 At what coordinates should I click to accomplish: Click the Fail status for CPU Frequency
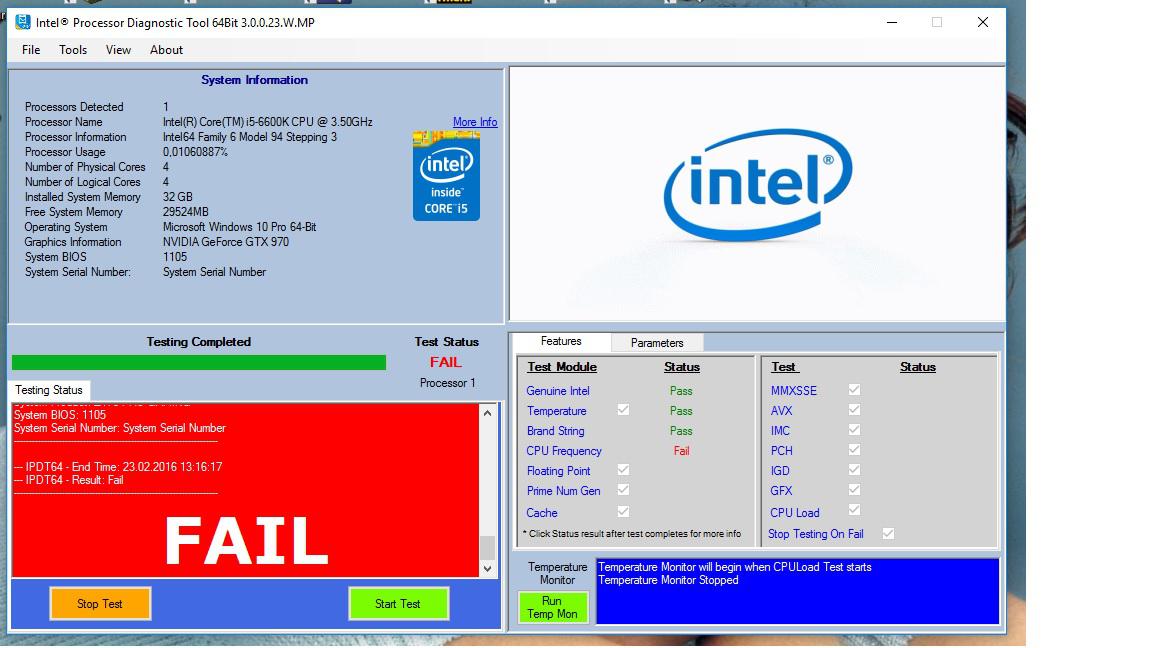click(682, 451)
